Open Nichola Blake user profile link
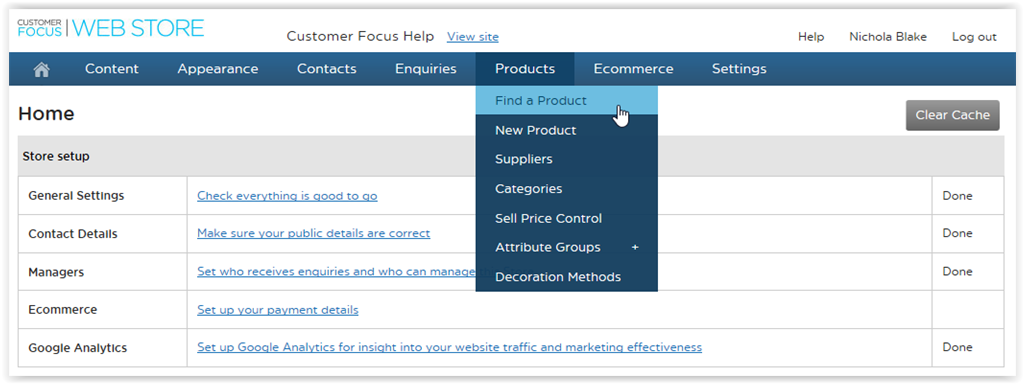The height and width of the screenshot is (384, 1024). (888, 37)
